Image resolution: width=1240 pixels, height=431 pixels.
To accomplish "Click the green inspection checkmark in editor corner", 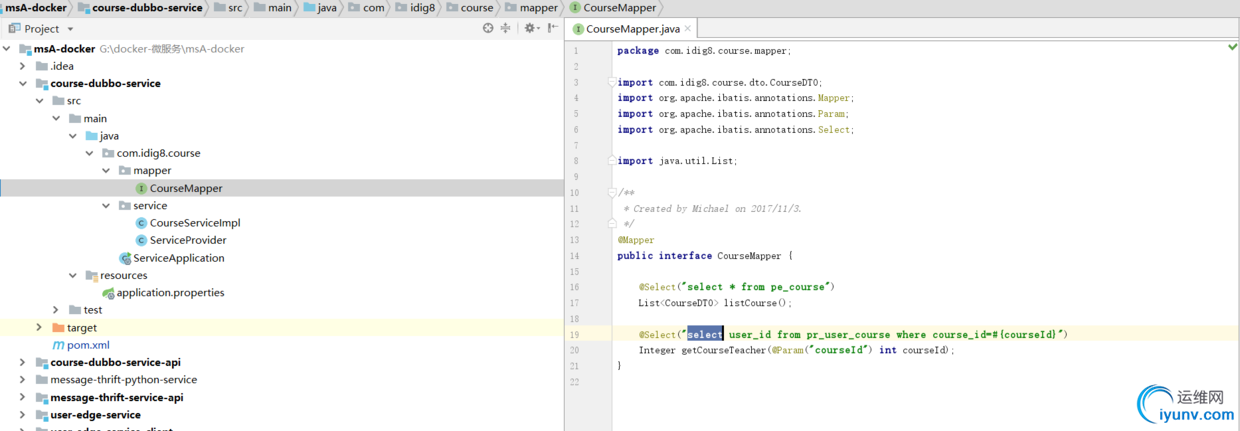I will click(1232, 47).
